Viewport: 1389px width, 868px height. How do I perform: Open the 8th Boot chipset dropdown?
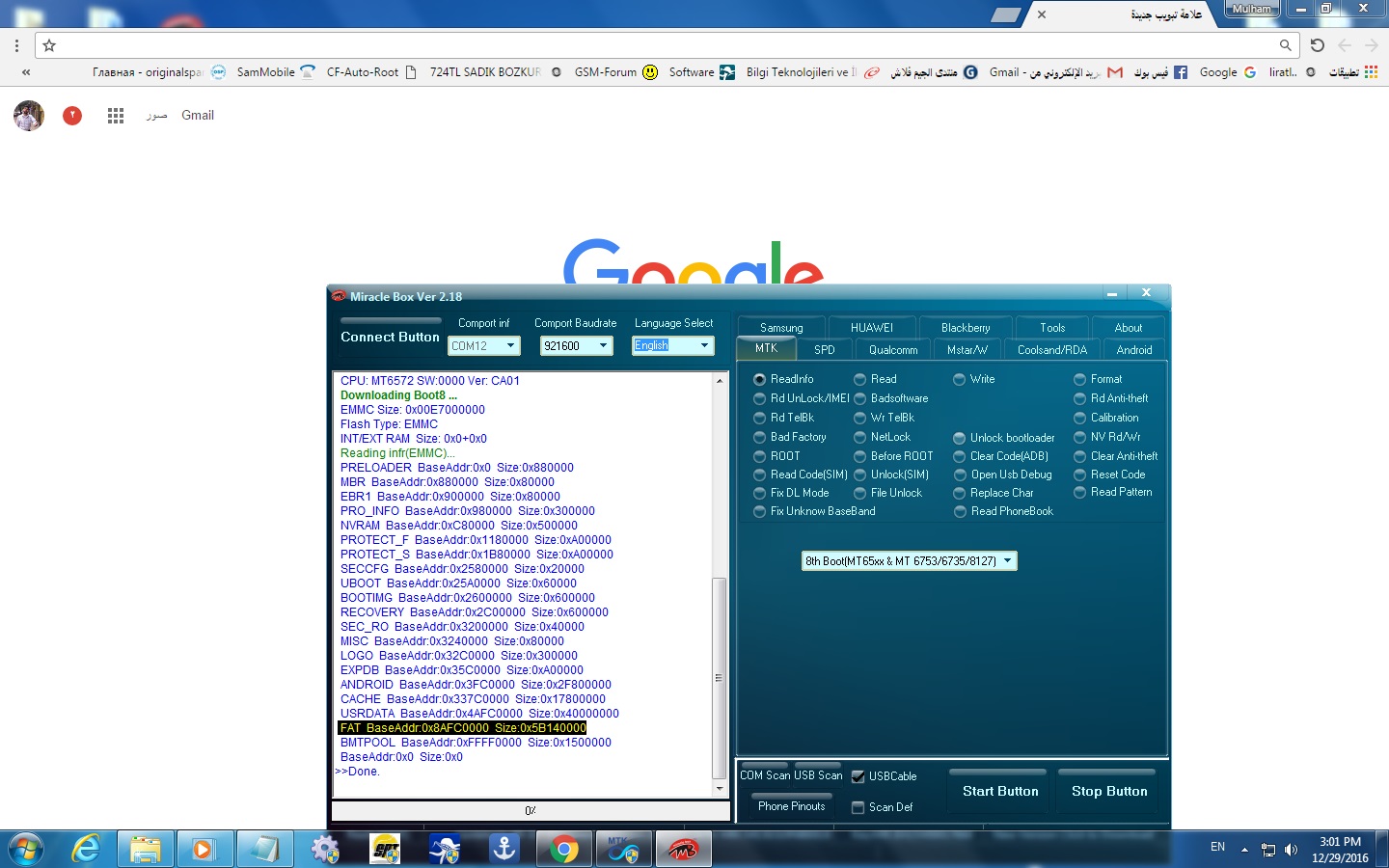coord(910,561)
